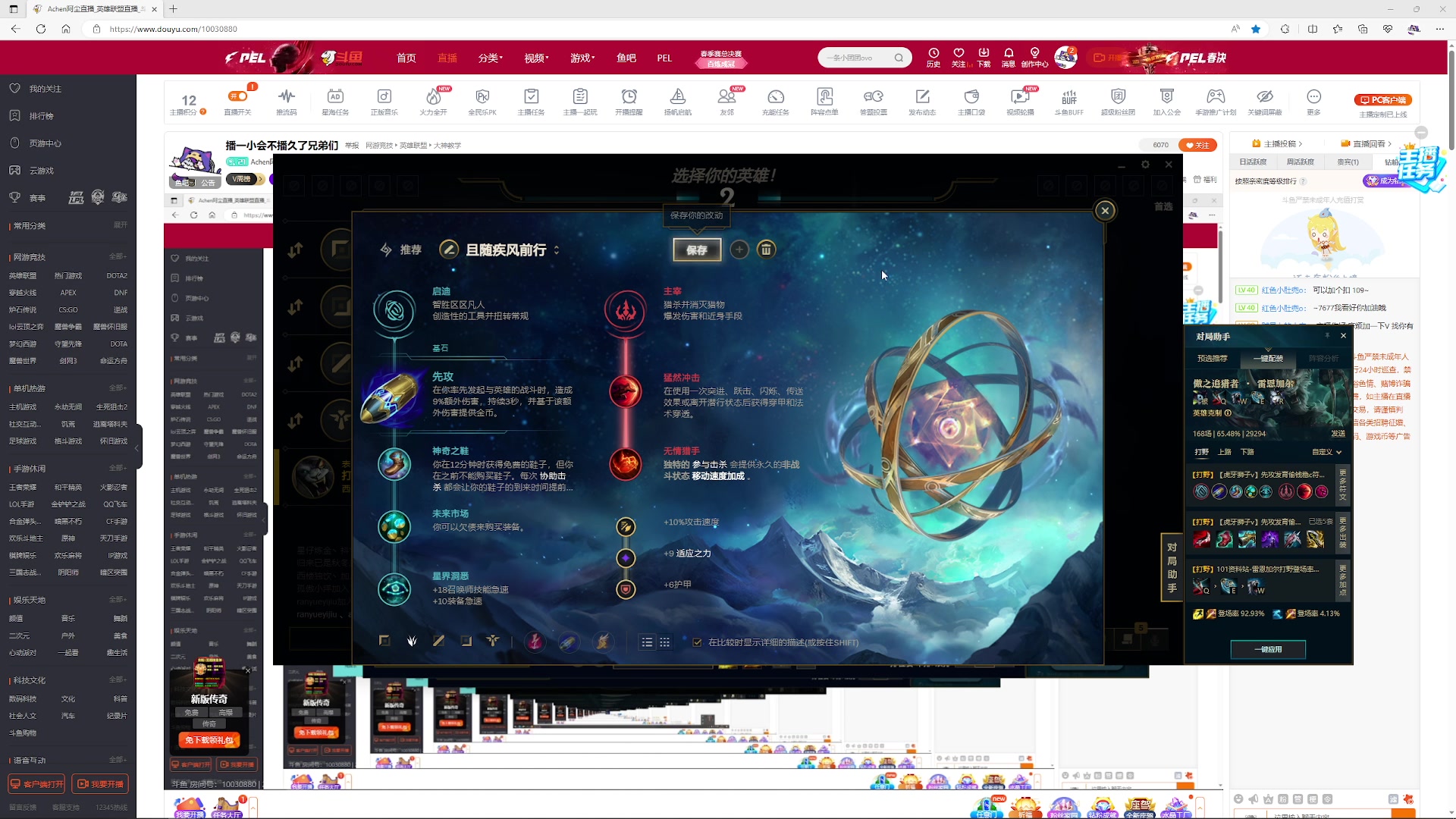Image resolution: width=1456 pixels, height=819 pixels.
Task: Pin the 对局助手 panel
Action: click(1327, 335)
